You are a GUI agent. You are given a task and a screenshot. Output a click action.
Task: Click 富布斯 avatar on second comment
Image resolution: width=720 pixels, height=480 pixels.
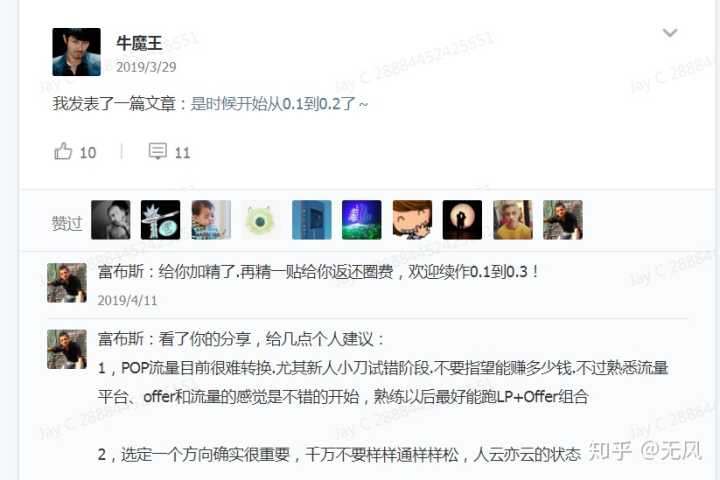67,349
